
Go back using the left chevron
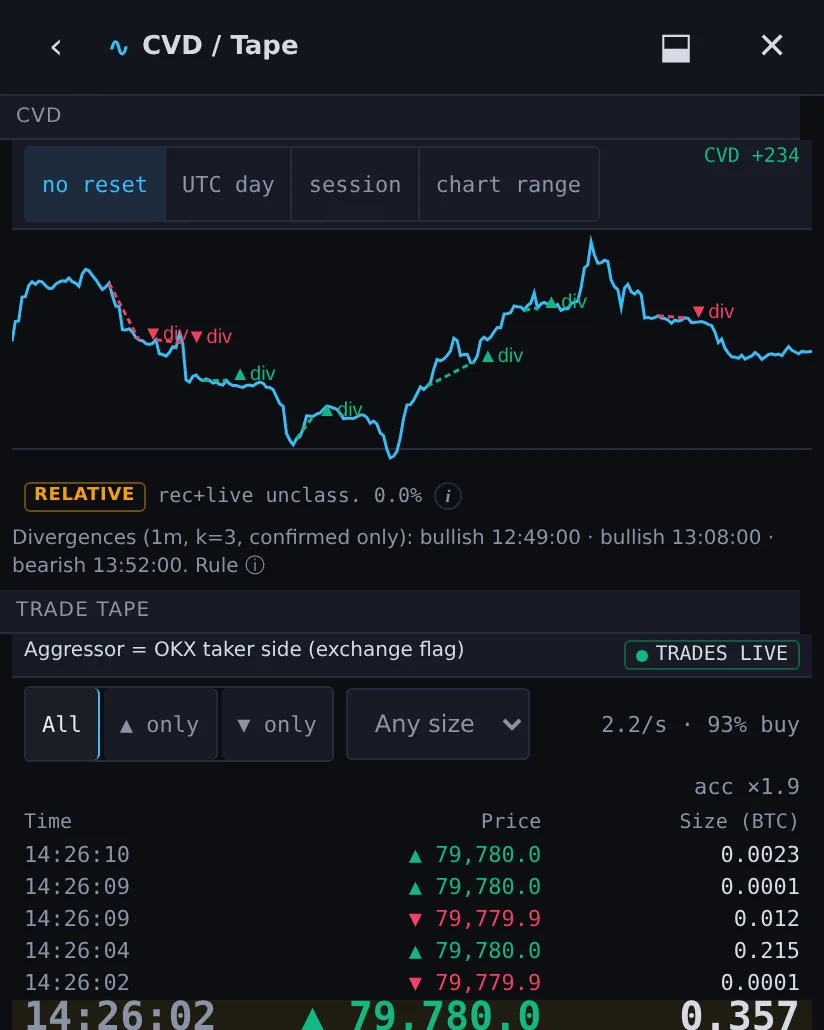[x=56, y=47]
